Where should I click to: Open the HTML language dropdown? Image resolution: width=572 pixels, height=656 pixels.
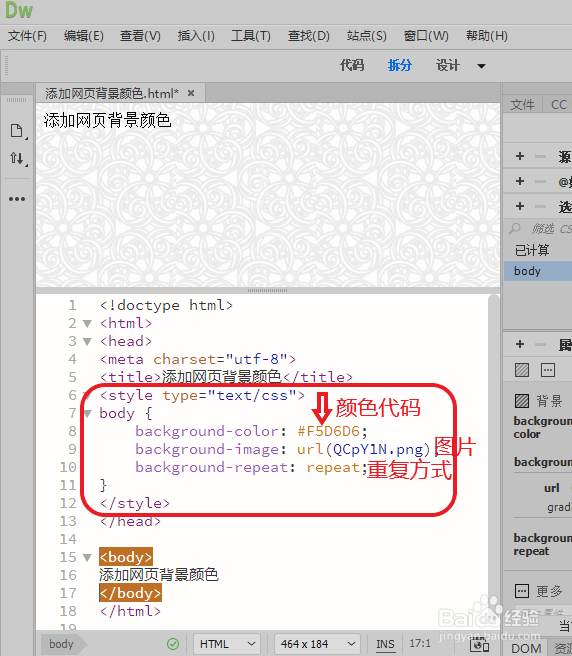(x=227, y=644)
